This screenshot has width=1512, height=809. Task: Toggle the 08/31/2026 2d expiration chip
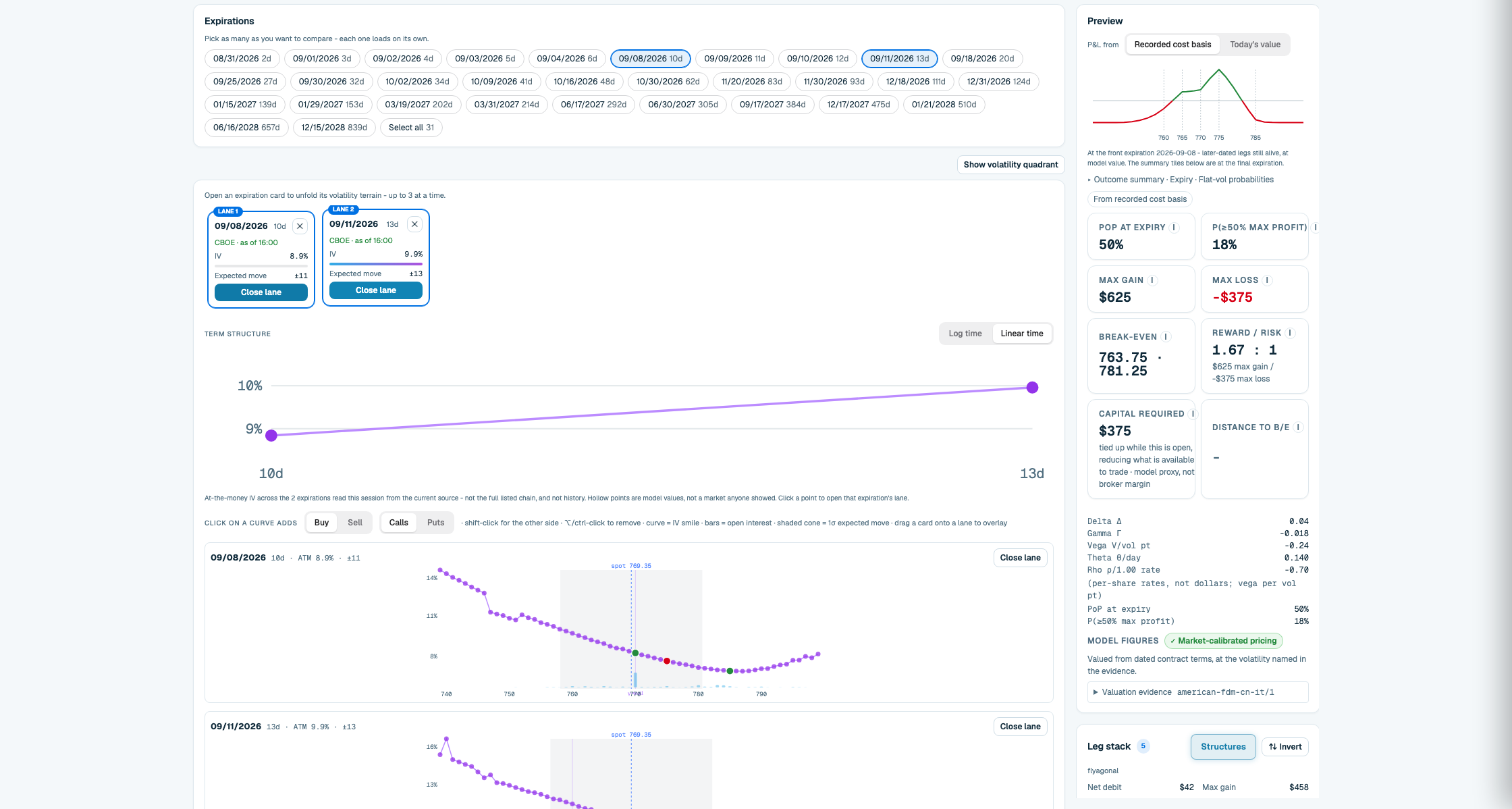[x=242, y=59]
